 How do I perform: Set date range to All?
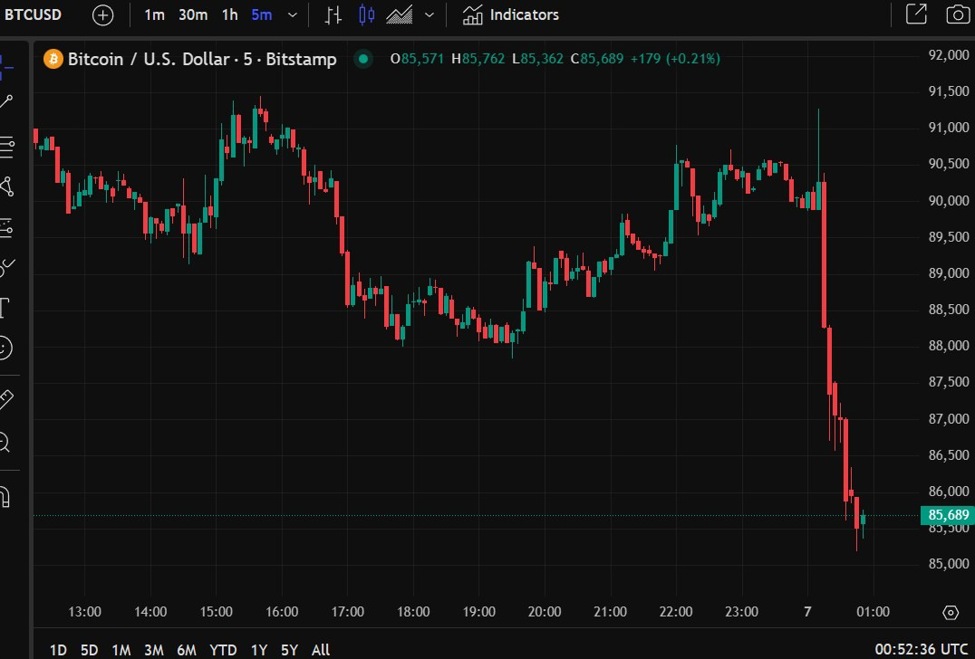pyautogui.click(x=320, y=650)
